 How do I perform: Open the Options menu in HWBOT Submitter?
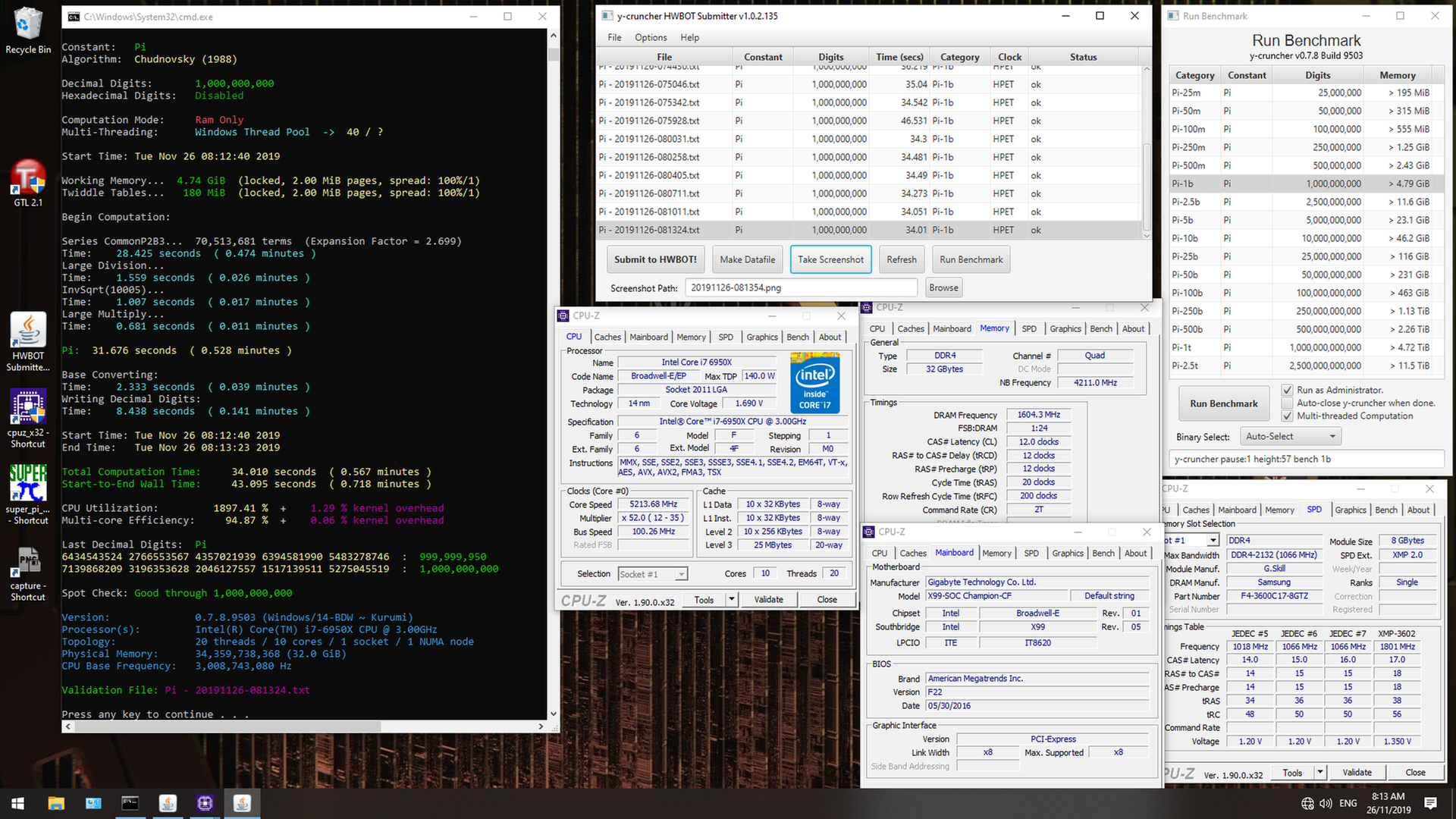point(651,37)
